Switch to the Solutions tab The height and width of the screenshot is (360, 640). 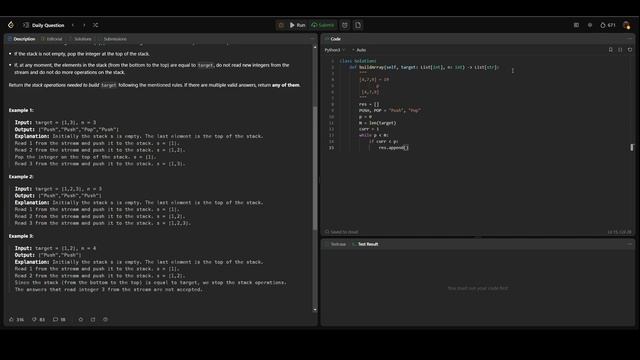pos(80,39)
